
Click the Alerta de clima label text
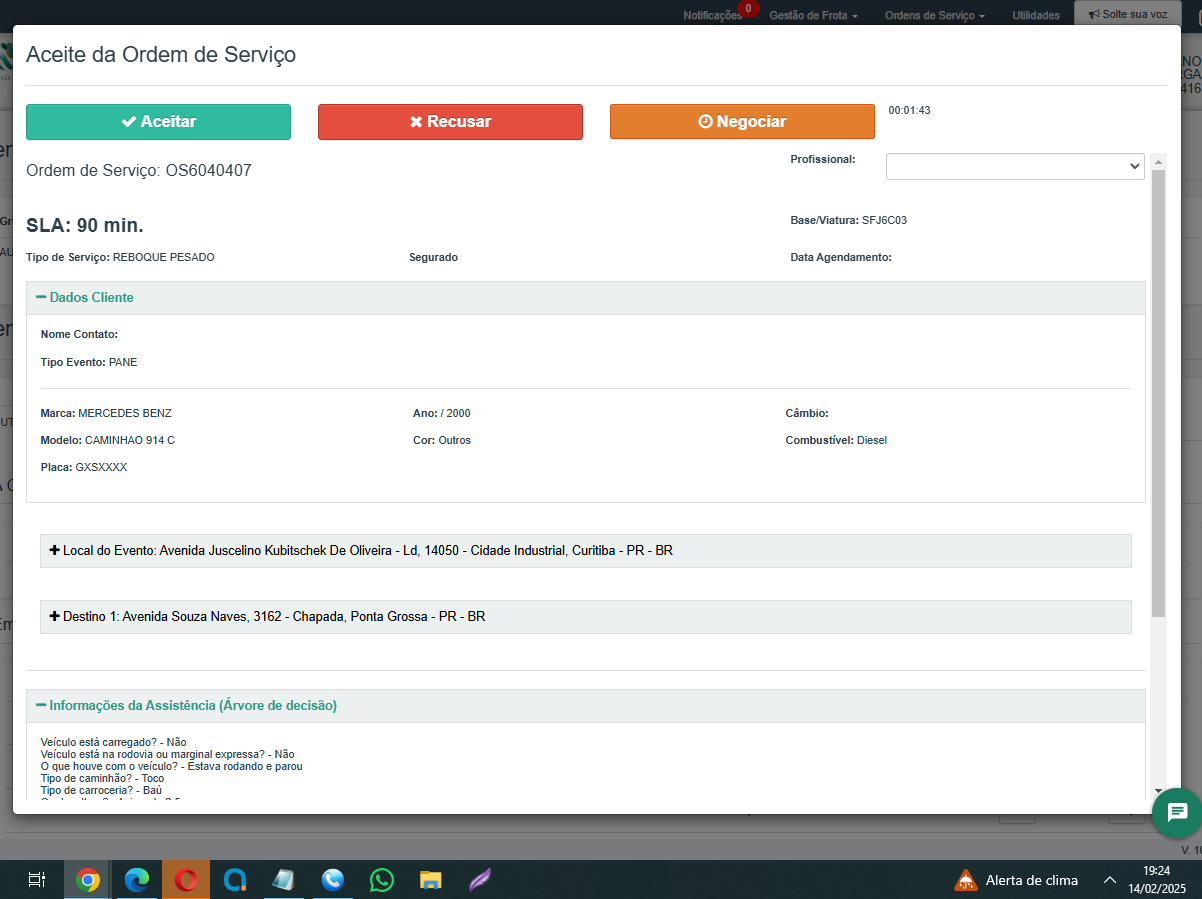coord(1032,880)
